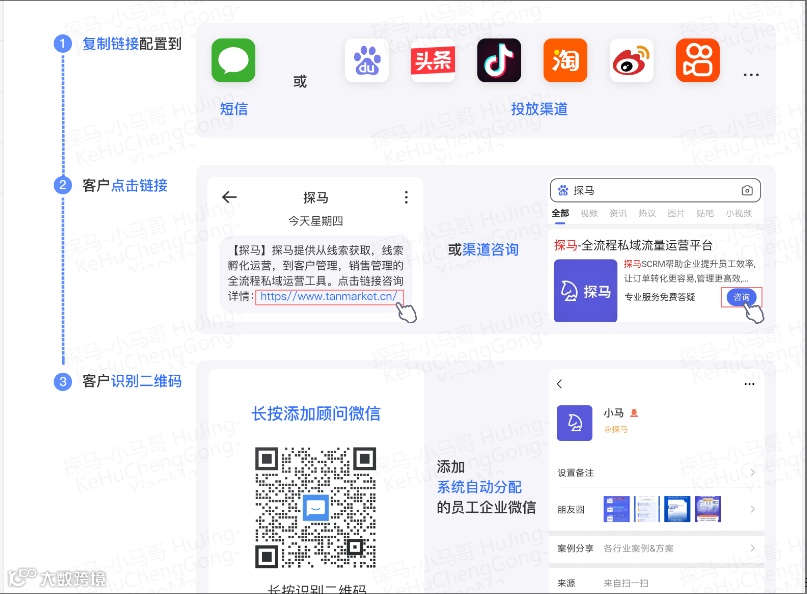
Task: Select the 小视频 search tab
Action: coord(739,213)
